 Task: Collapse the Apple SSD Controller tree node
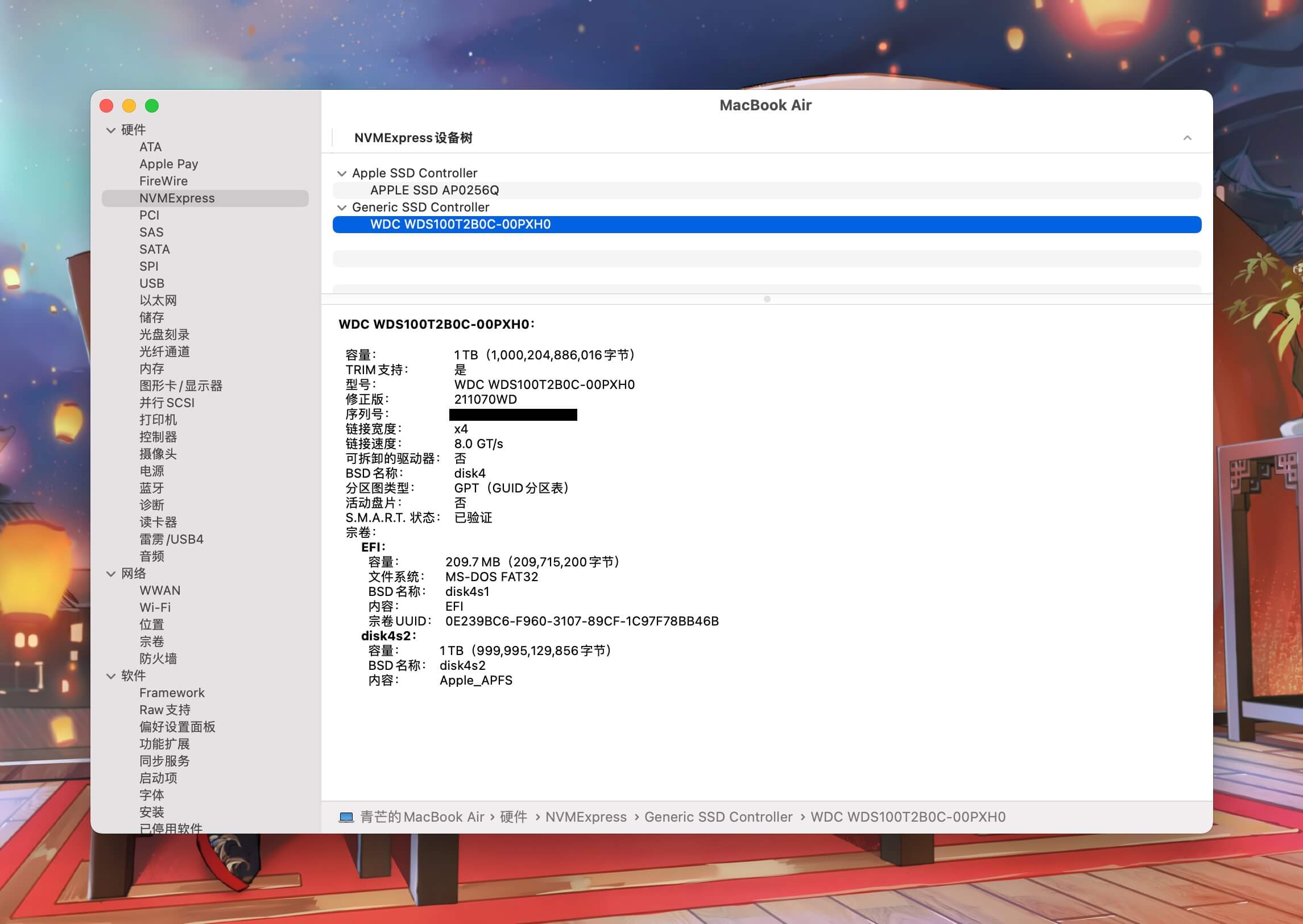point(342,173)
